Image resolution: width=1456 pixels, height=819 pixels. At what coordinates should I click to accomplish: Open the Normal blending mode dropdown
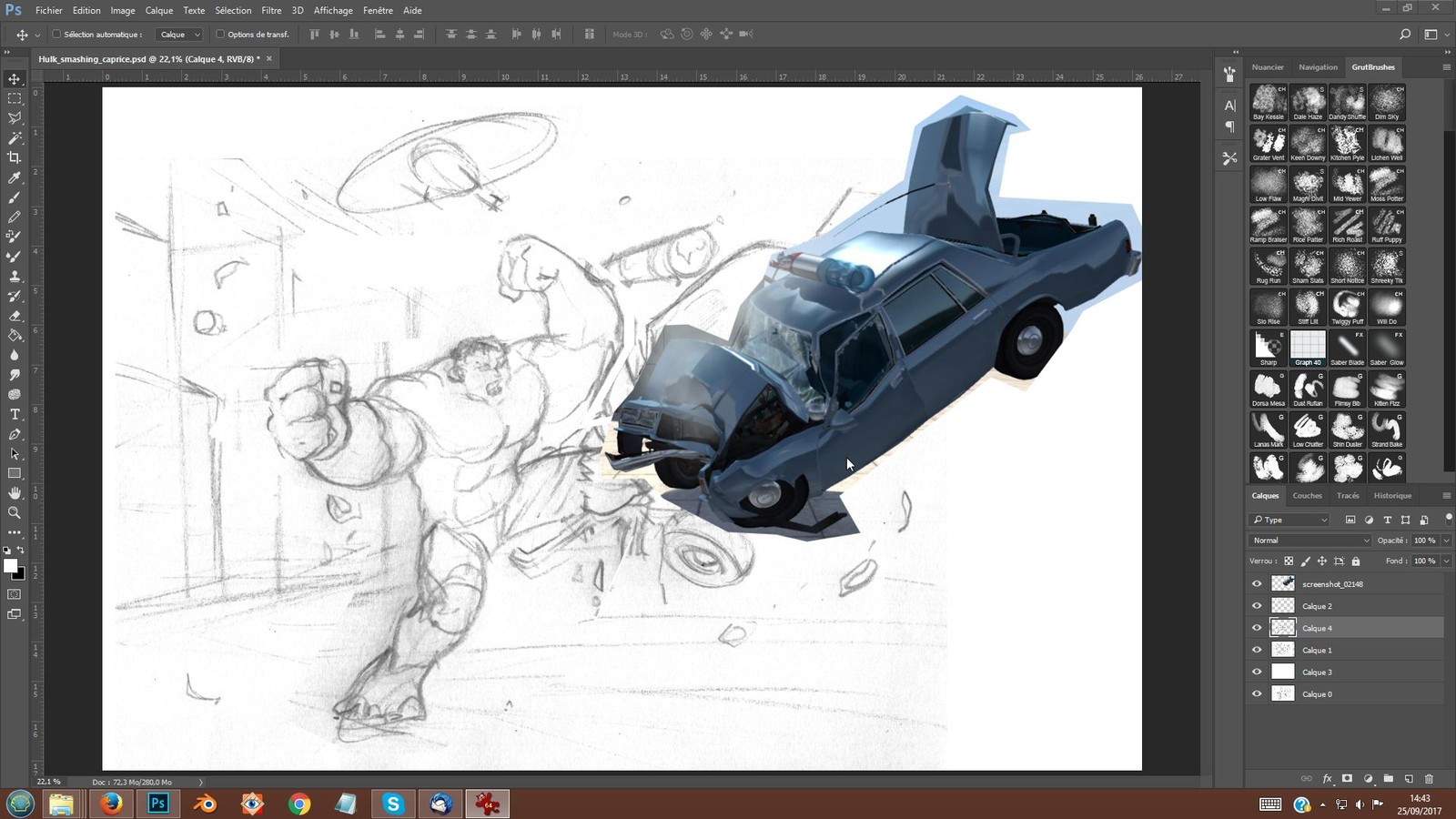click(1310, 541)
